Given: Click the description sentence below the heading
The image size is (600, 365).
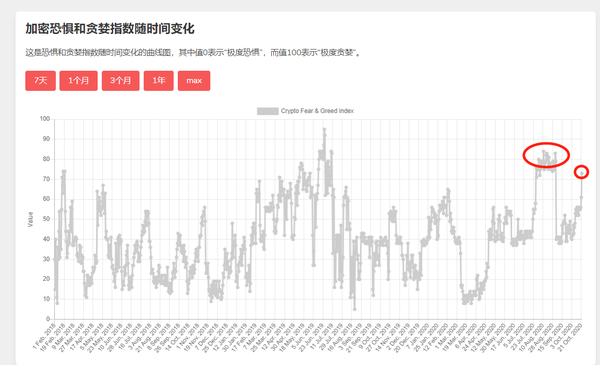Looking at the screenshot, I should coord(193,52).
